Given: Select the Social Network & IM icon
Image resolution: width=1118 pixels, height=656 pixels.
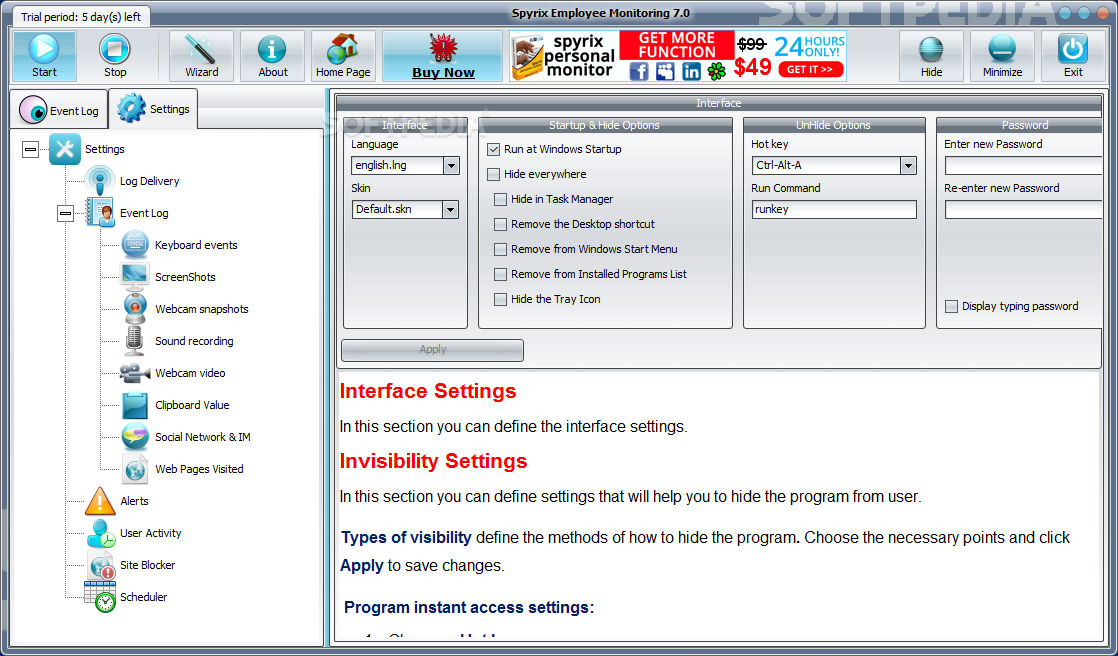Looking at the screenshot, I should tap(135, 436).
